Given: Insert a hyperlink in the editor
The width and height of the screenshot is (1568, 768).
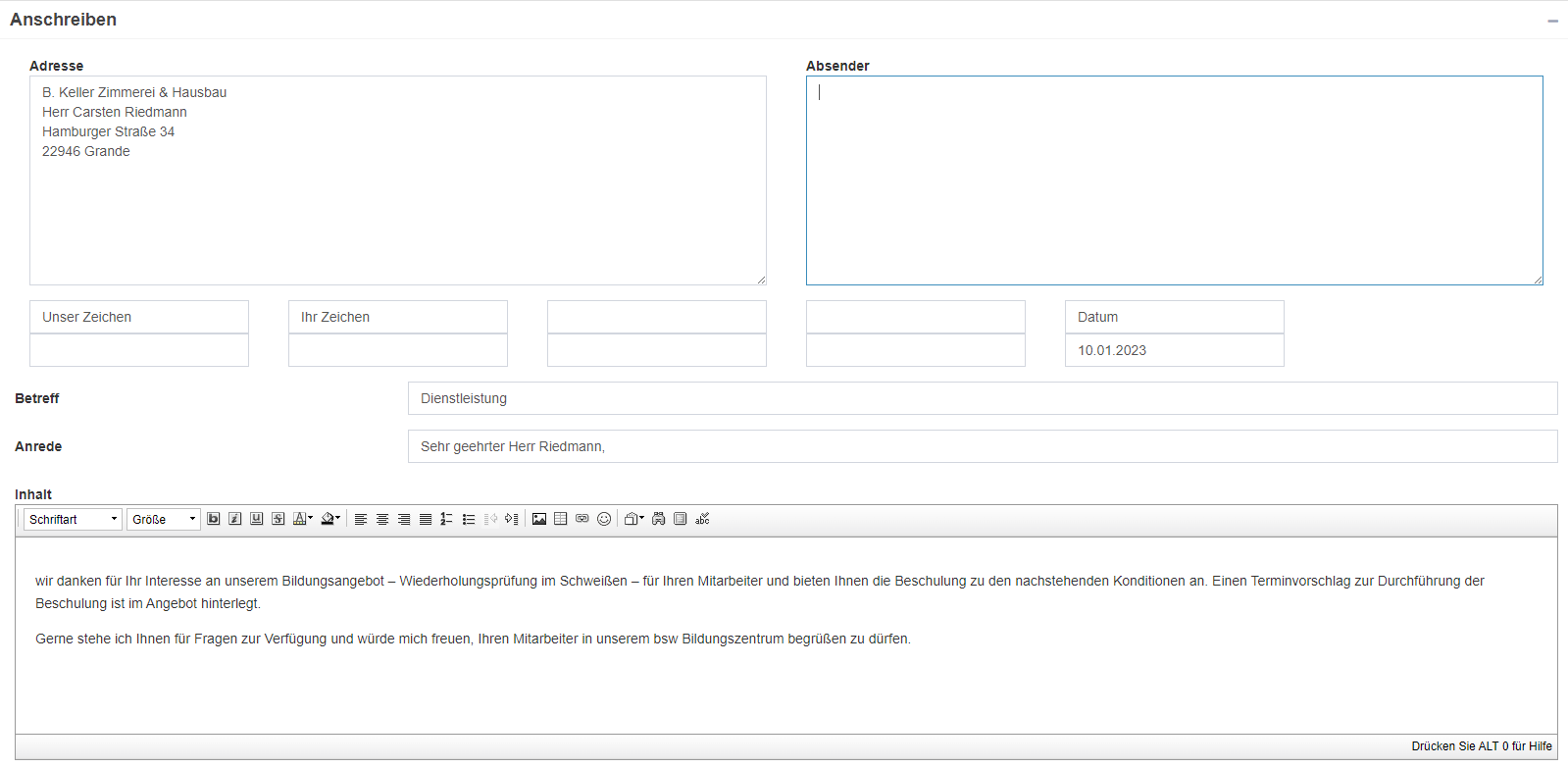Looking at the screenshot, I should coord(582,519).
